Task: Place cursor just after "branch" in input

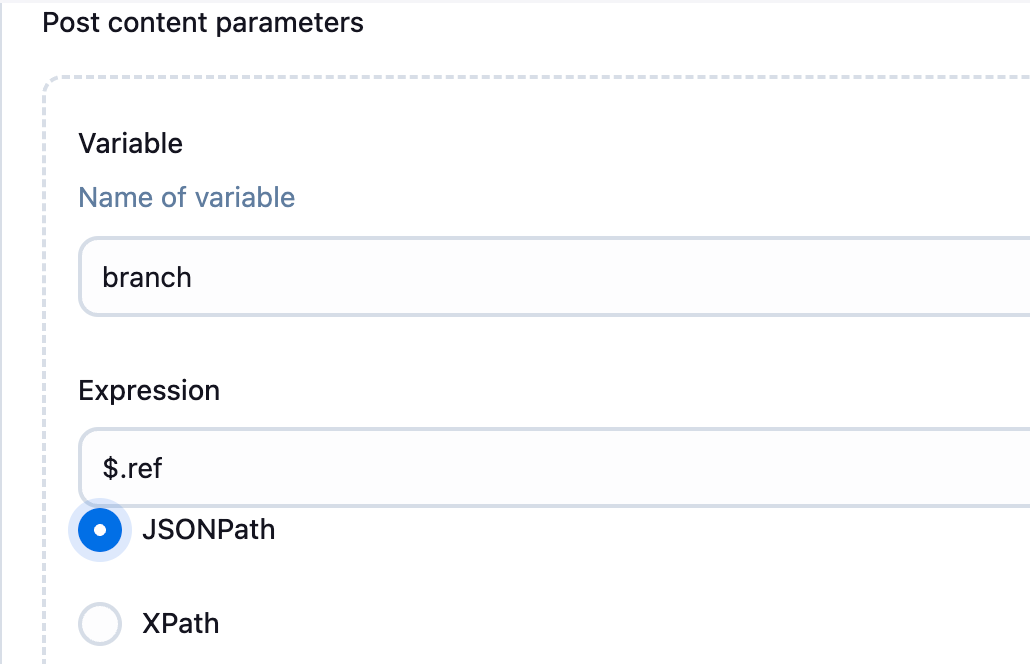Action: [194, 277]
